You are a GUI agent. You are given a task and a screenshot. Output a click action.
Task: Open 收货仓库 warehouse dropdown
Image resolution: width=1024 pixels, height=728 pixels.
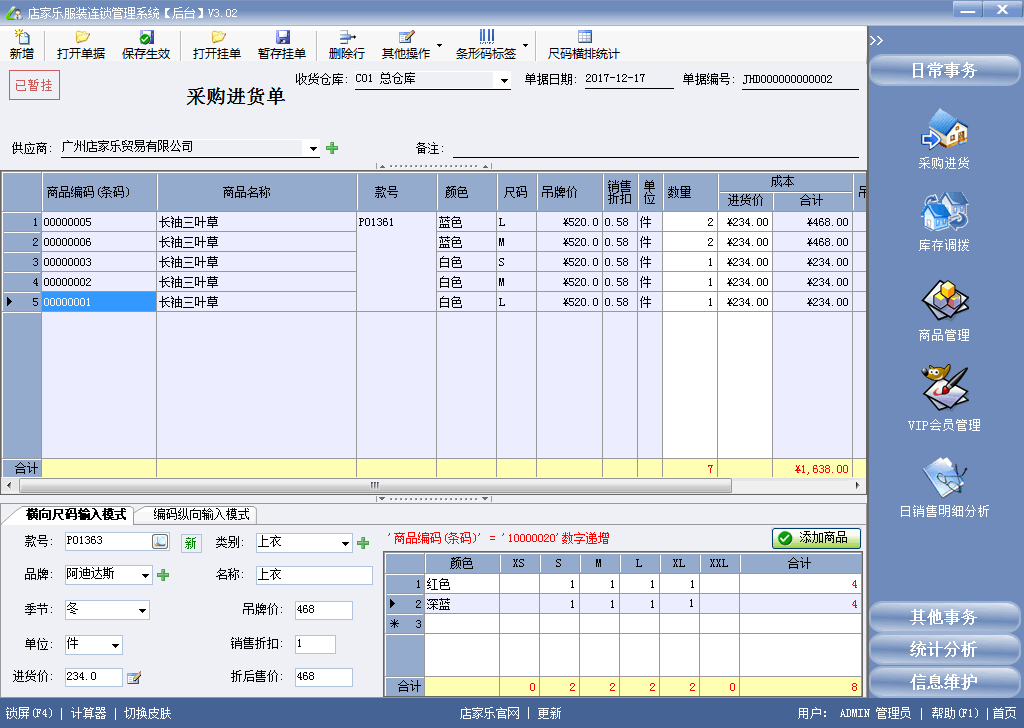point(504,81)
